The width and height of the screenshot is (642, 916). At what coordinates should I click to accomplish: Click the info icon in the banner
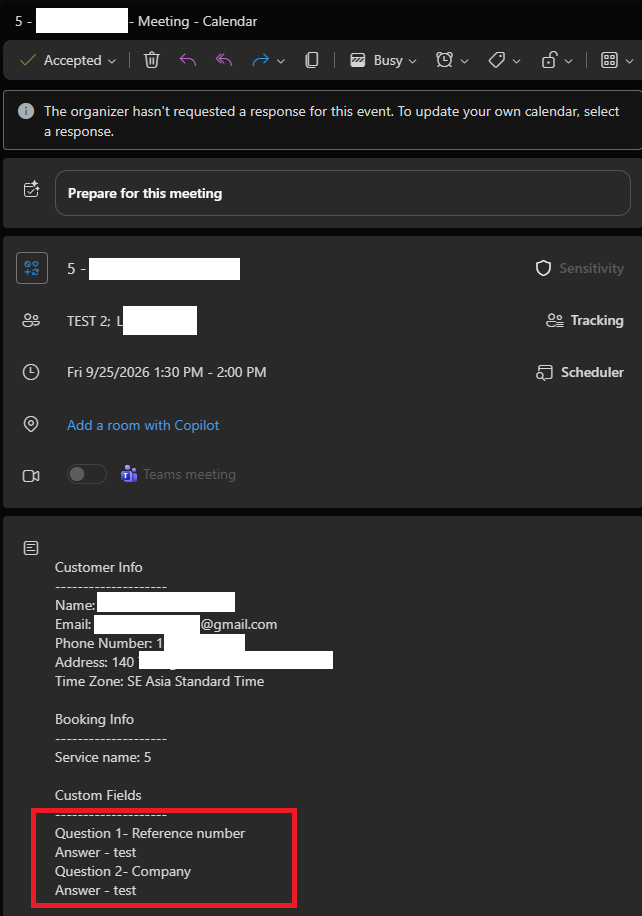[26, 111]
